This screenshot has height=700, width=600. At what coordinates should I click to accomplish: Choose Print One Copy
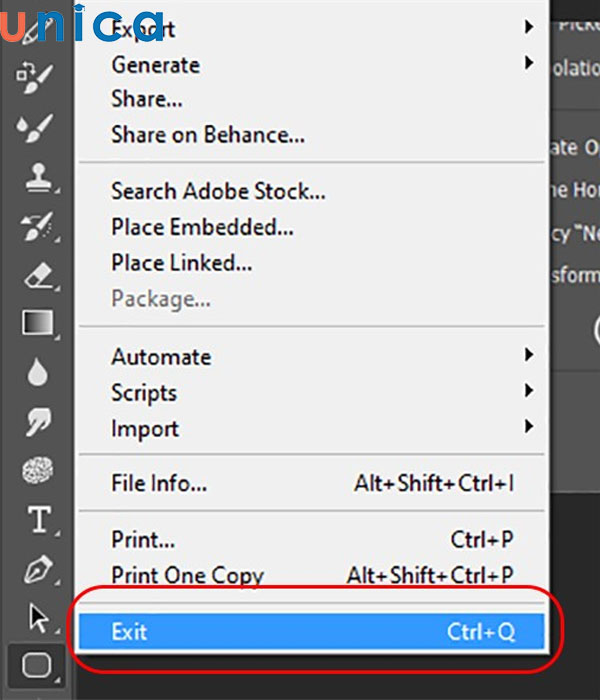pos(187,576)
